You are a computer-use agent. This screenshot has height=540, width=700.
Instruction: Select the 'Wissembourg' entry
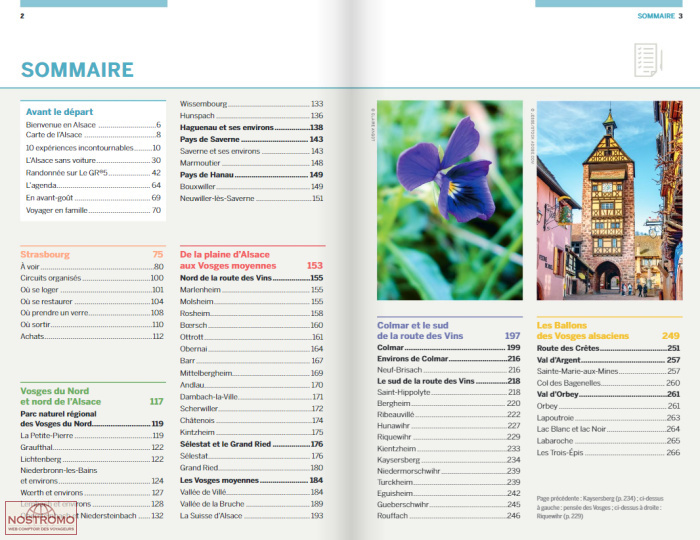tap(251, 104)
